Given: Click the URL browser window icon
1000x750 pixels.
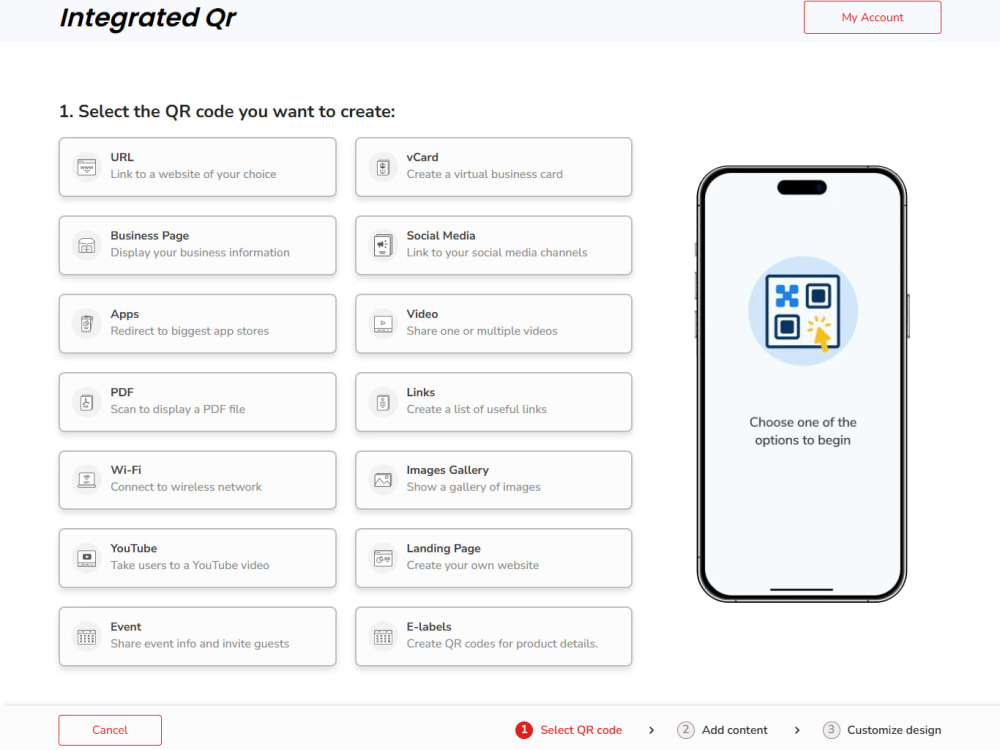Looking at the screenshot, I should (x=87, y=167).
